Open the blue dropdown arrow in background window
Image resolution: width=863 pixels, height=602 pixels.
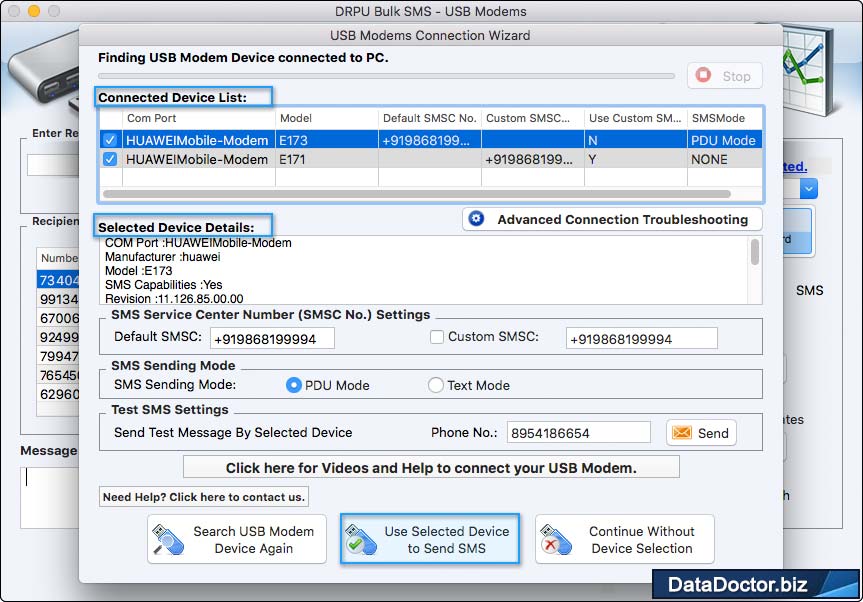809,189
